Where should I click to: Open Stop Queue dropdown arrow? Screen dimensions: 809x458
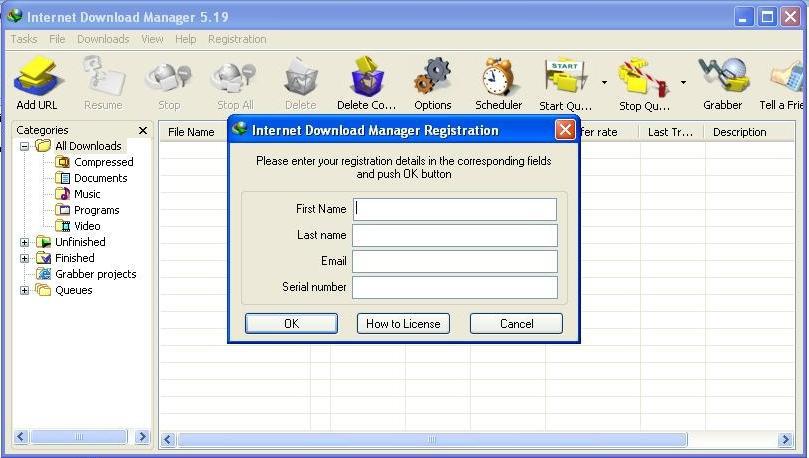point(683,82)
